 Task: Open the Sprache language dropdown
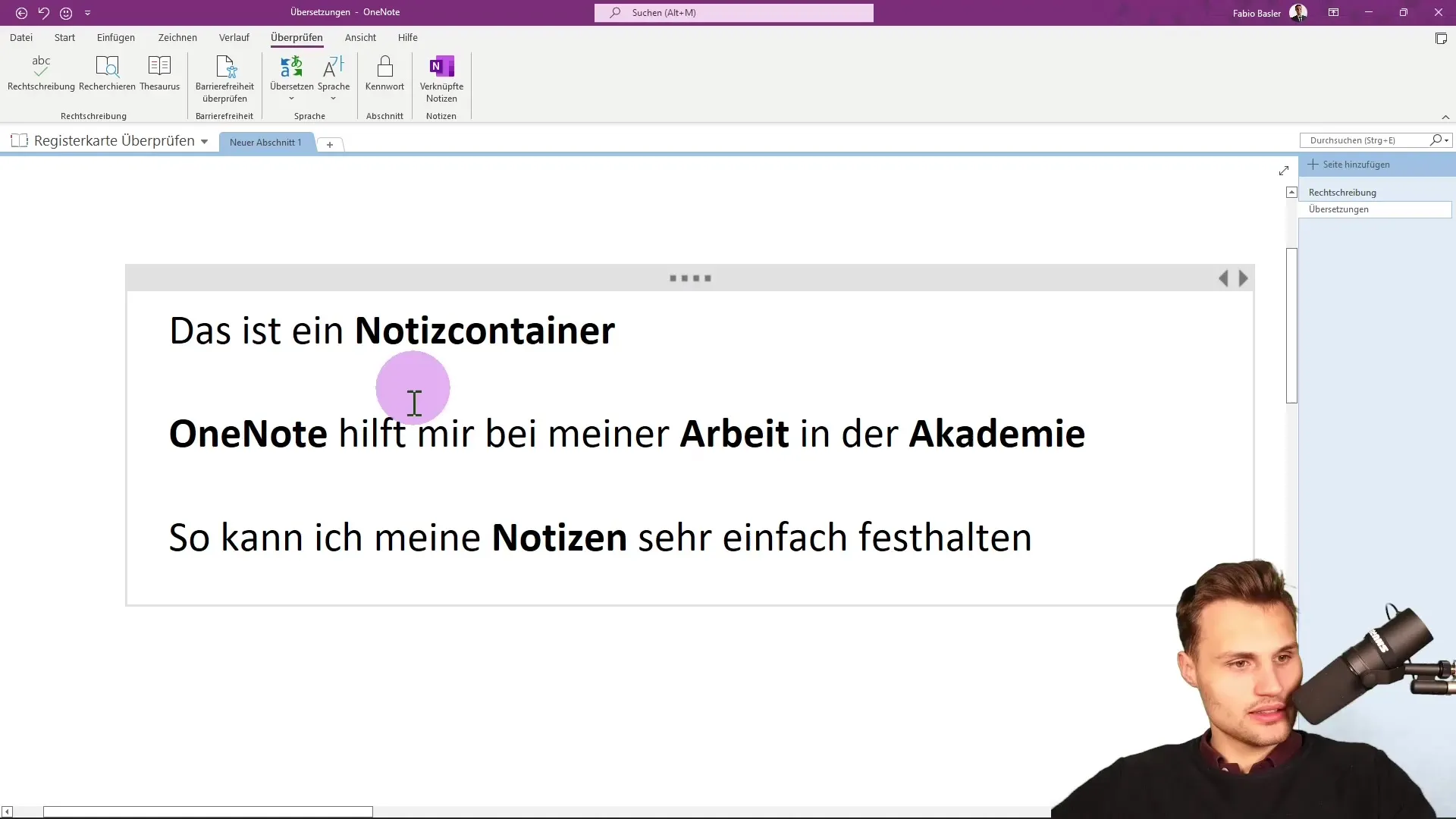(x=334, y=78)
